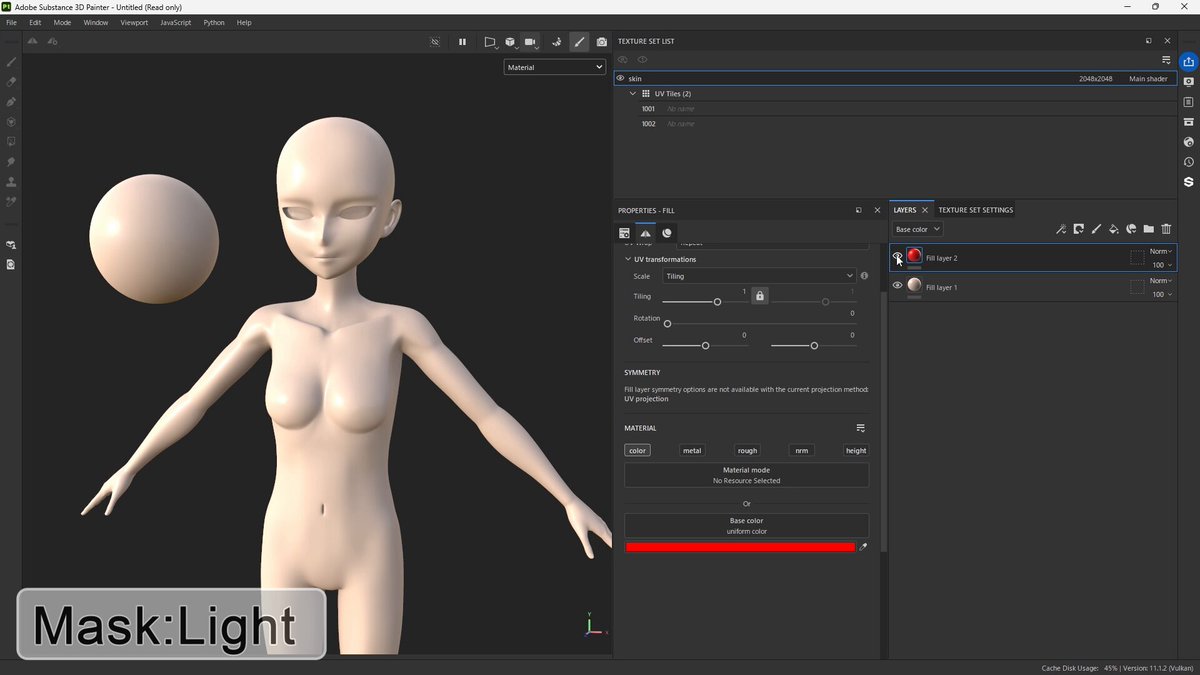Toggle the rough material channel button
The image size is (1200, 675).
click(747, 451)
